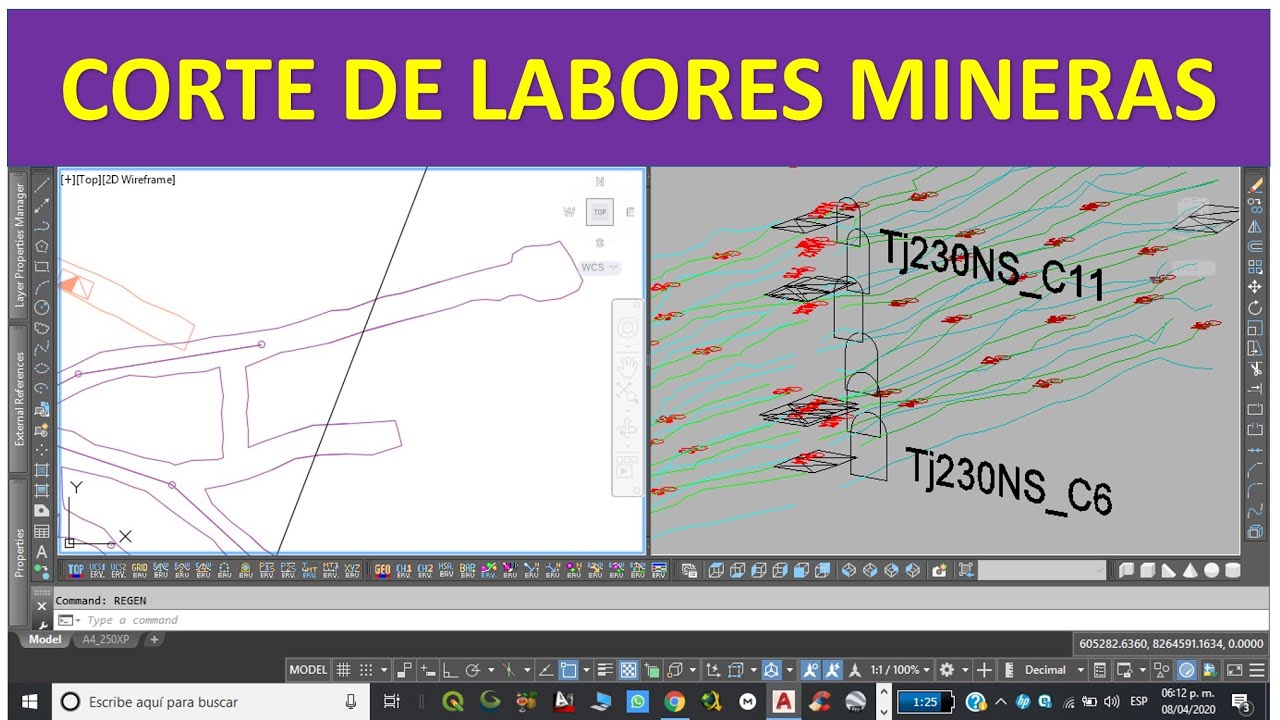Open annotation scale 1:1 / 100% dropdown

pyautogui.click(x=901, y=669)
